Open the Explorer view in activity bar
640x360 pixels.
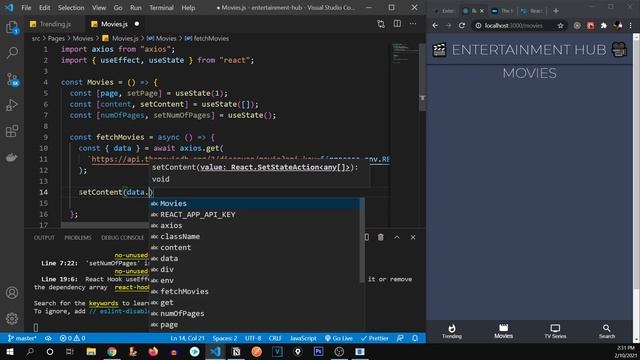(x=12, y=28)
